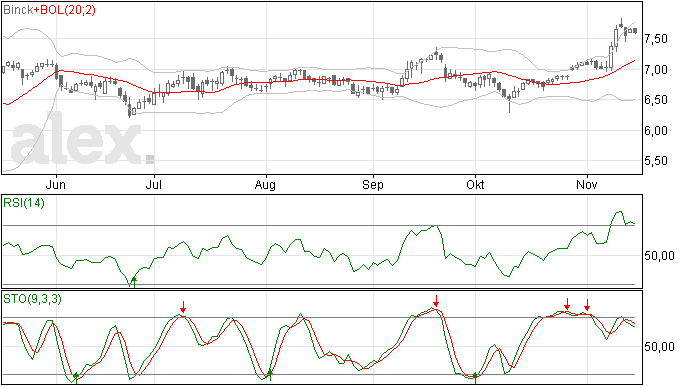Click the 7,00 price axis label
This screenshot has height=387, width=690.
pyautogui.click(x=656, y=70)
